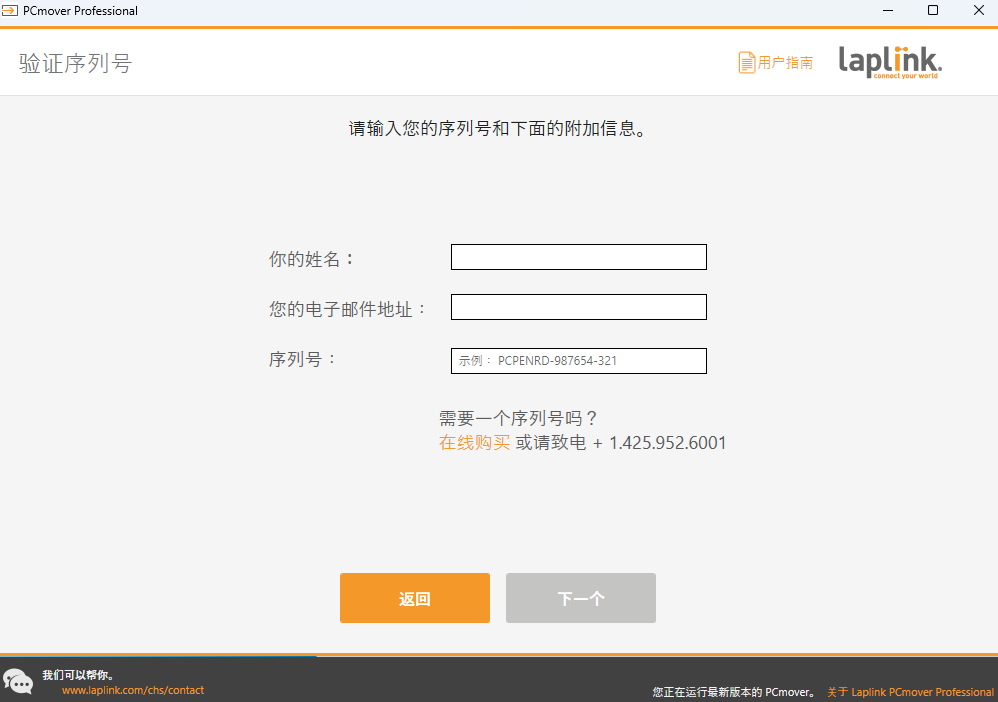Click the 序列号 serial number field
The image size is (998, 702).
pos(579,361)
